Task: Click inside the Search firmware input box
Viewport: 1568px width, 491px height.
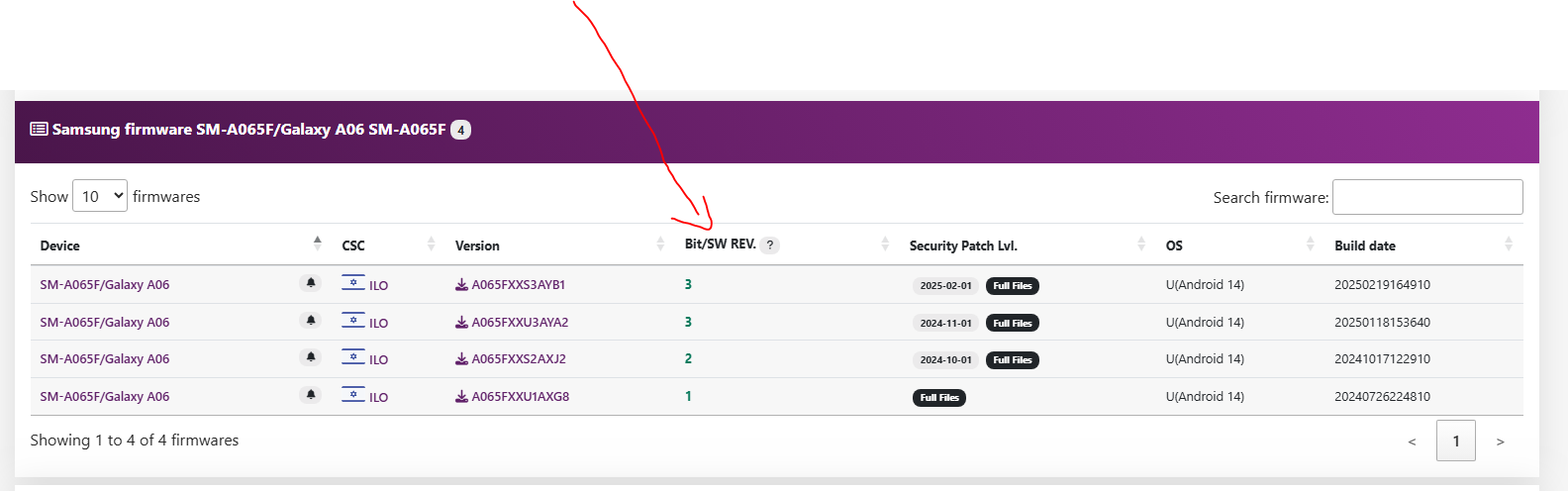Action: click(1427, 197)
